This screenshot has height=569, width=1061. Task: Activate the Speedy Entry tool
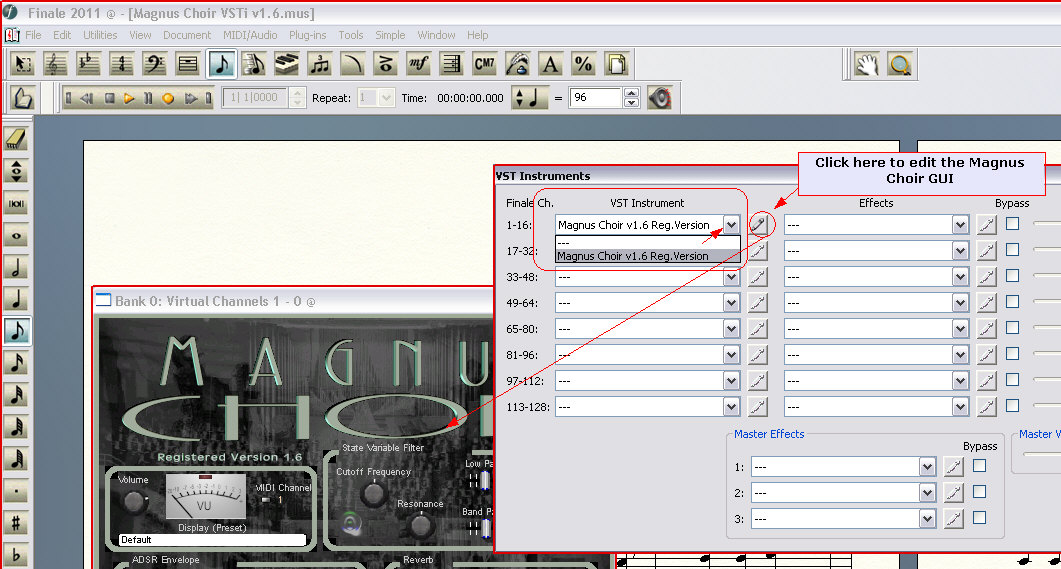[x=254, y=64]
